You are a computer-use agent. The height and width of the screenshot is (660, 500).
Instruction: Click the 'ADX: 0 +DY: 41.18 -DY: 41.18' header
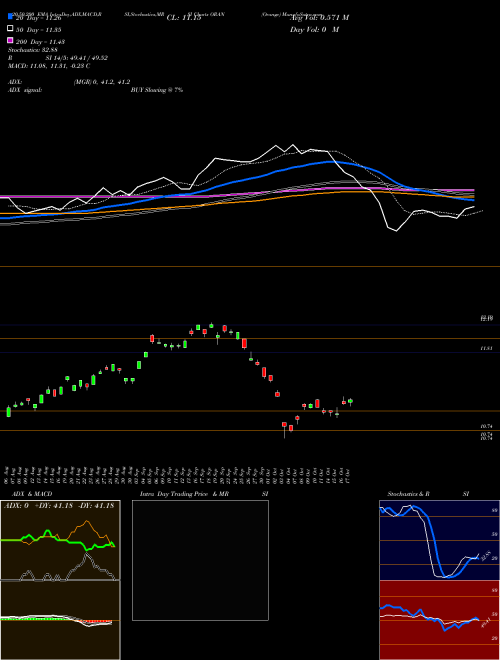point(59,506)
